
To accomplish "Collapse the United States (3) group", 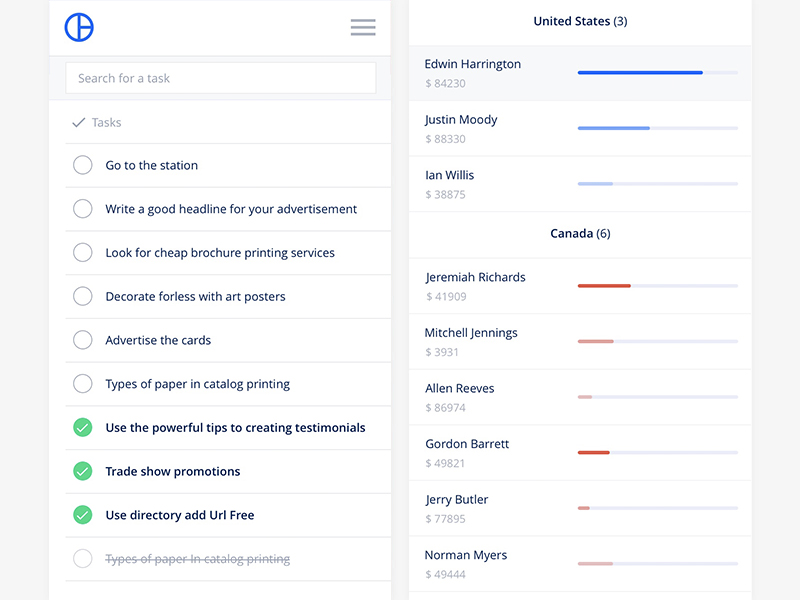I will (580, 21).
